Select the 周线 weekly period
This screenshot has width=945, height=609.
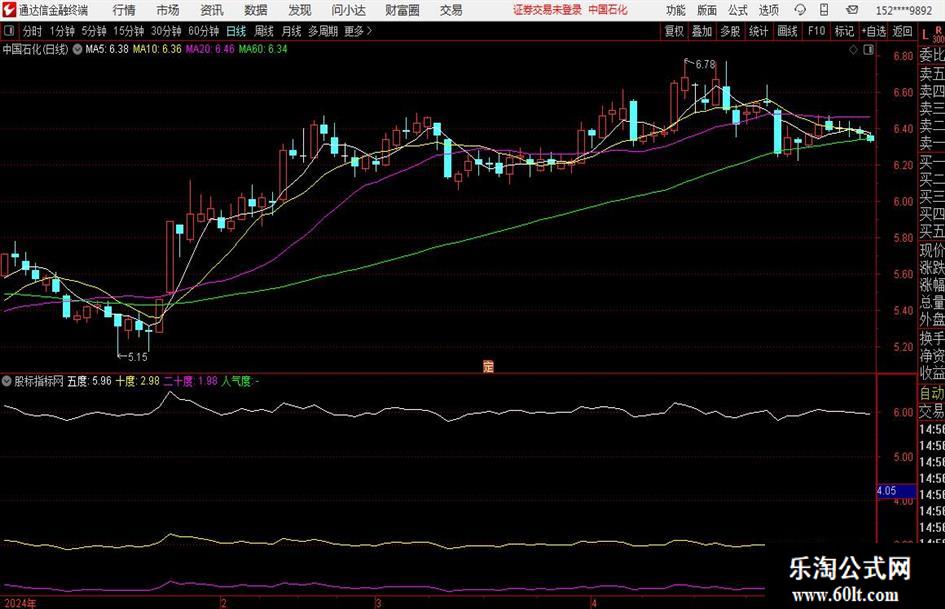(x=264, y=31)
